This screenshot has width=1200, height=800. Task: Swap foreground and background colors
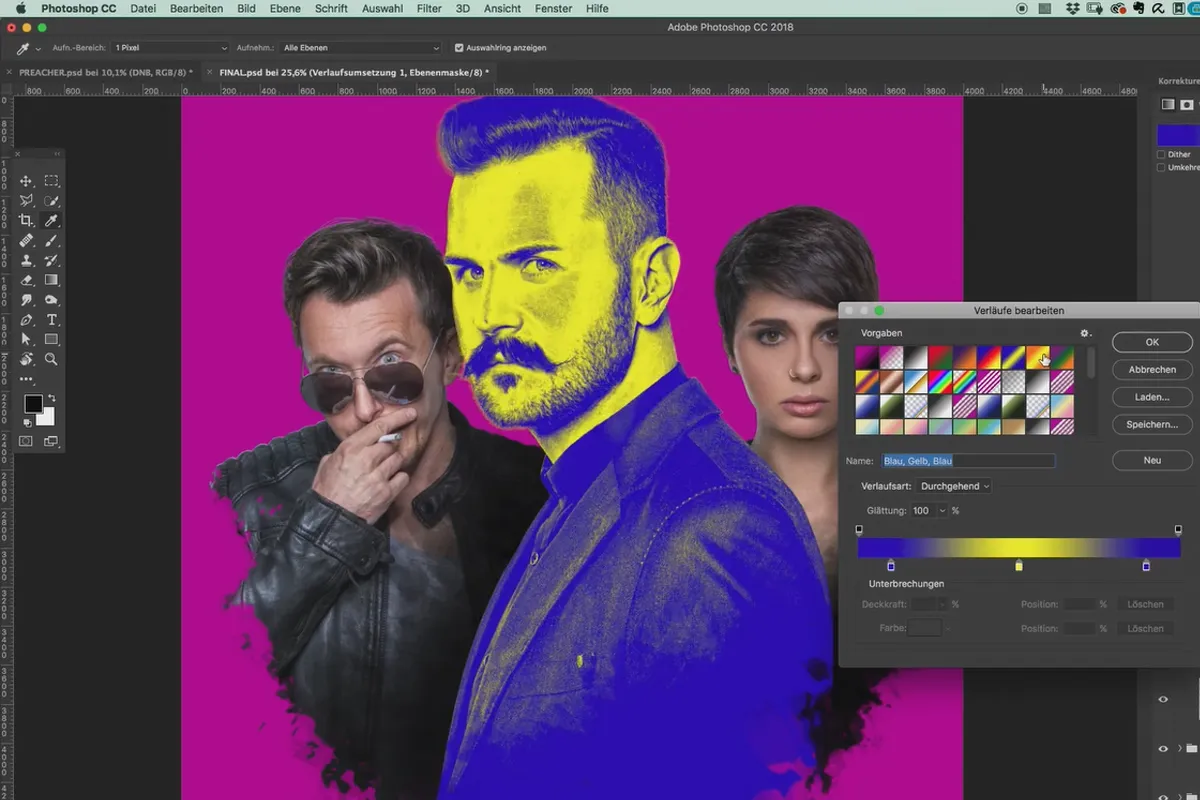[52, 398]
